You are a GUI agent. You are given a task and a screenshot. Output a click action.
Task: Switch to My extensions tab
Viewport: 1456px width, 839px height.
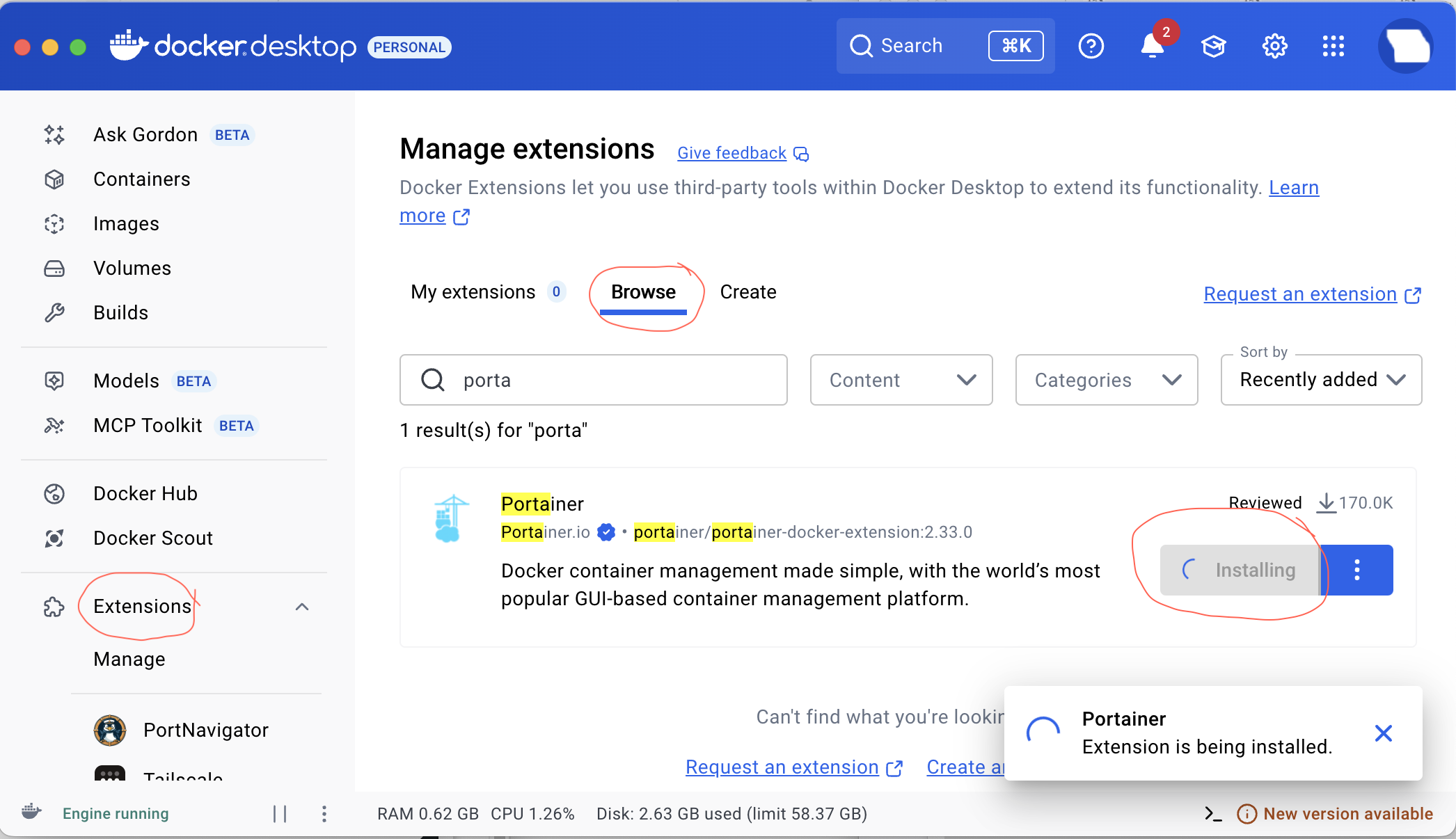click(x=487, y=291)
